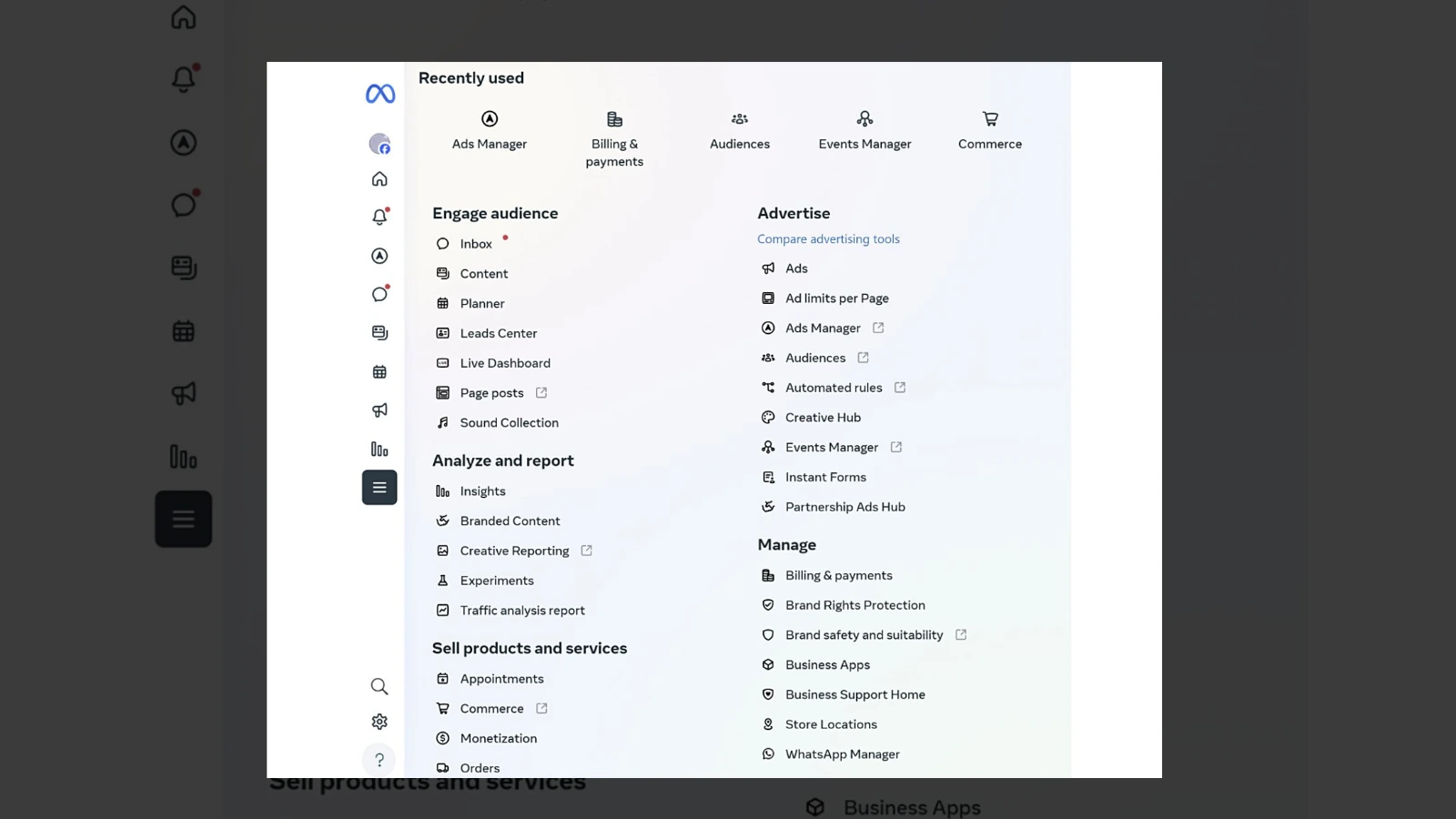Open Brand Rights Protection
1456x819 pixels.
coord(854,605)
